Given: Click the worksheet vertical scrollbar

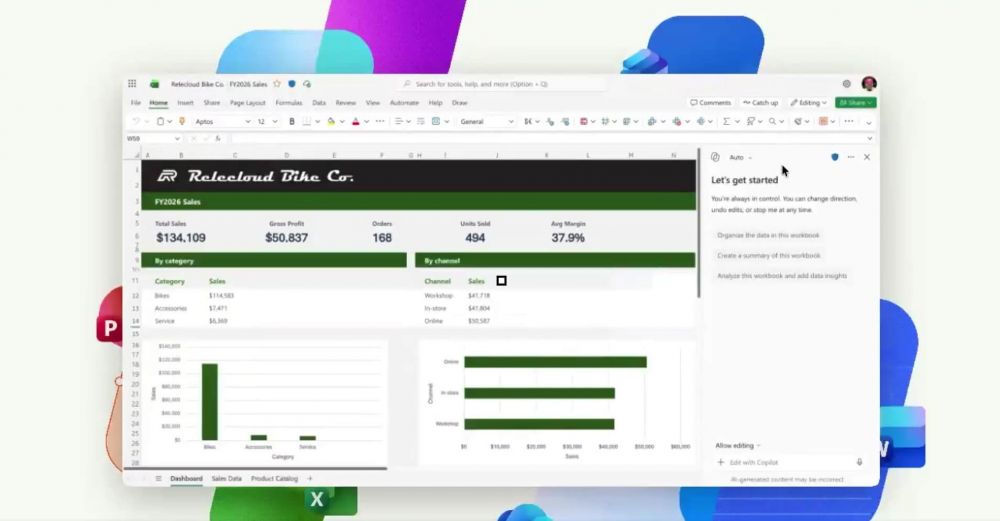Looking at the screenshot, I should pos(699,223).
